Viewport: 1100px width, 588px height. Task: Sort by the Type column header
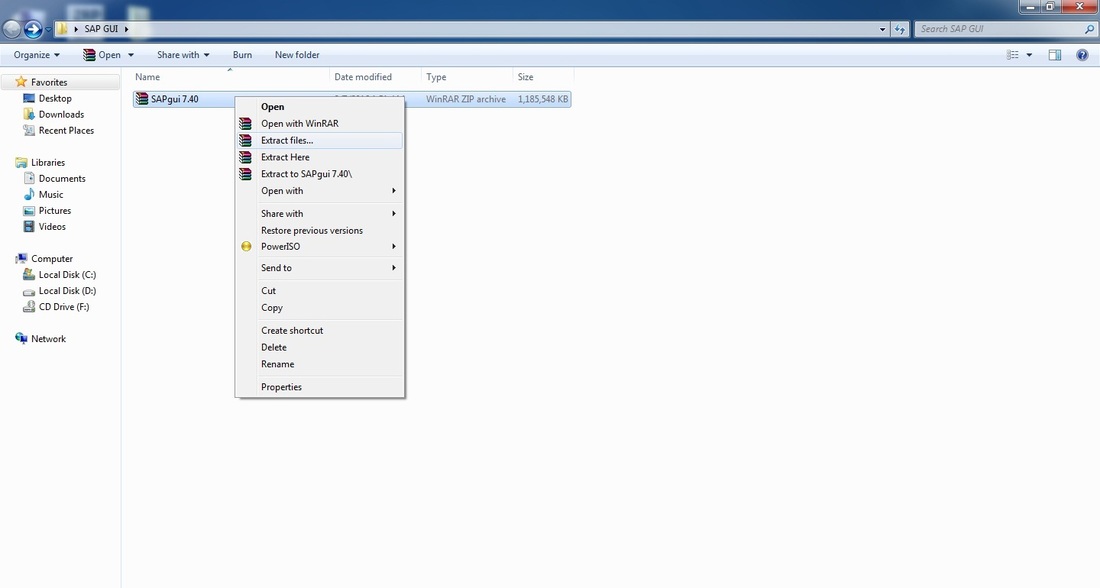click(x=467, y=76)
